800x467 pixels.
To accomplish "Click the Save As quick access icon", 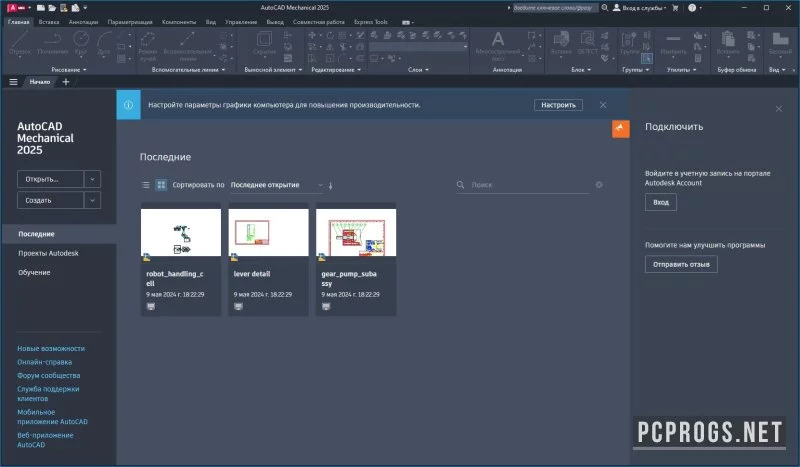I will [75, 8].
